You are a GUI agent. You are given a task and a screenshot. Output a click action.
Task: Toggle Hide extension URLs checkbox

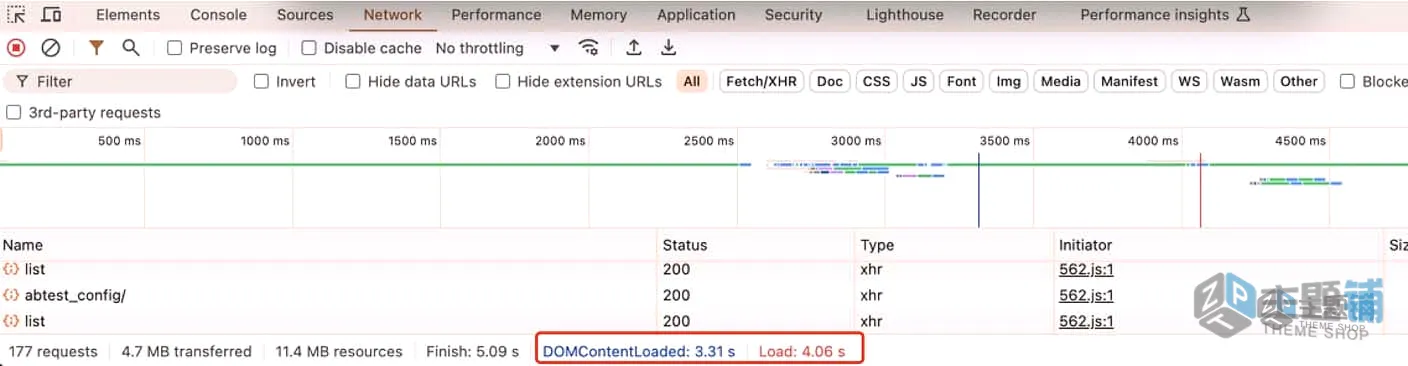tap(503, 82)
